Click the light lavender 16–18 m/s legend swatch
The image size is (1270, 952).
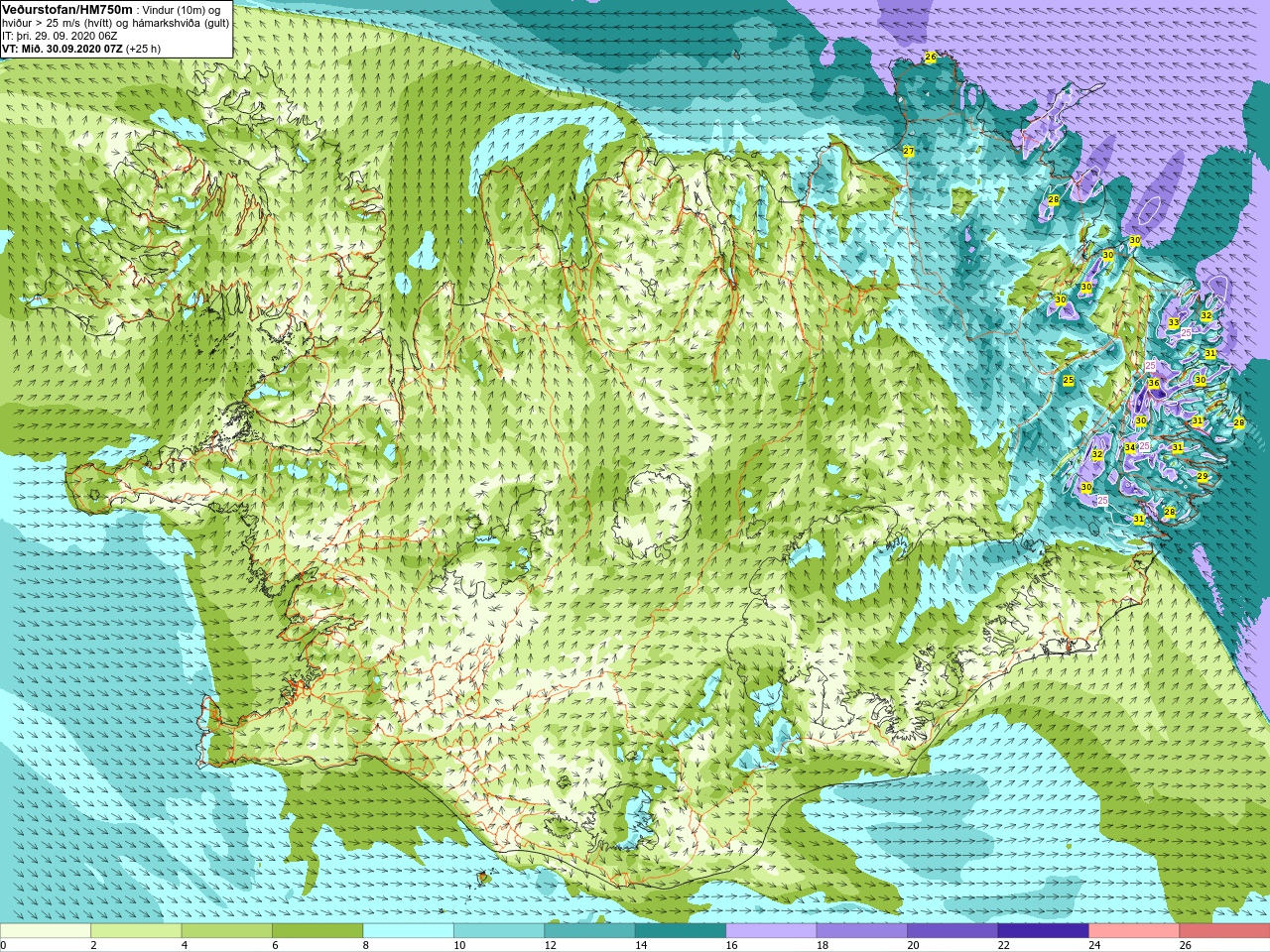coord(771,931)
